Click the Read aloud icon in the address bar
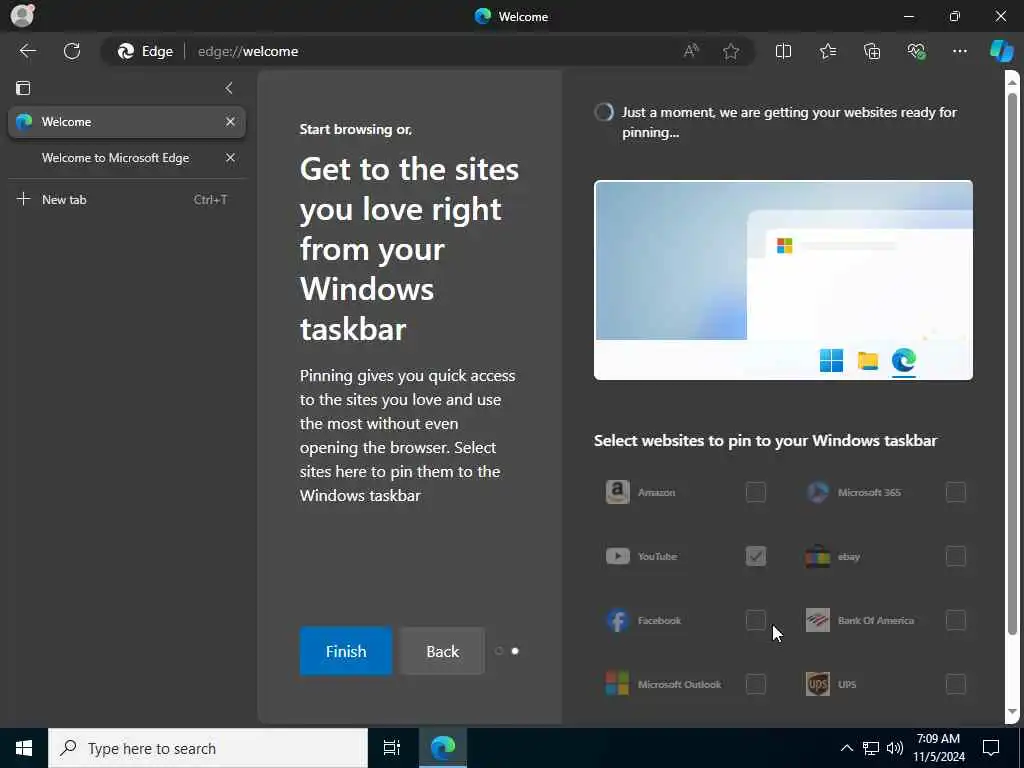Screen dimensions: 1024x768 coord(691,51)
